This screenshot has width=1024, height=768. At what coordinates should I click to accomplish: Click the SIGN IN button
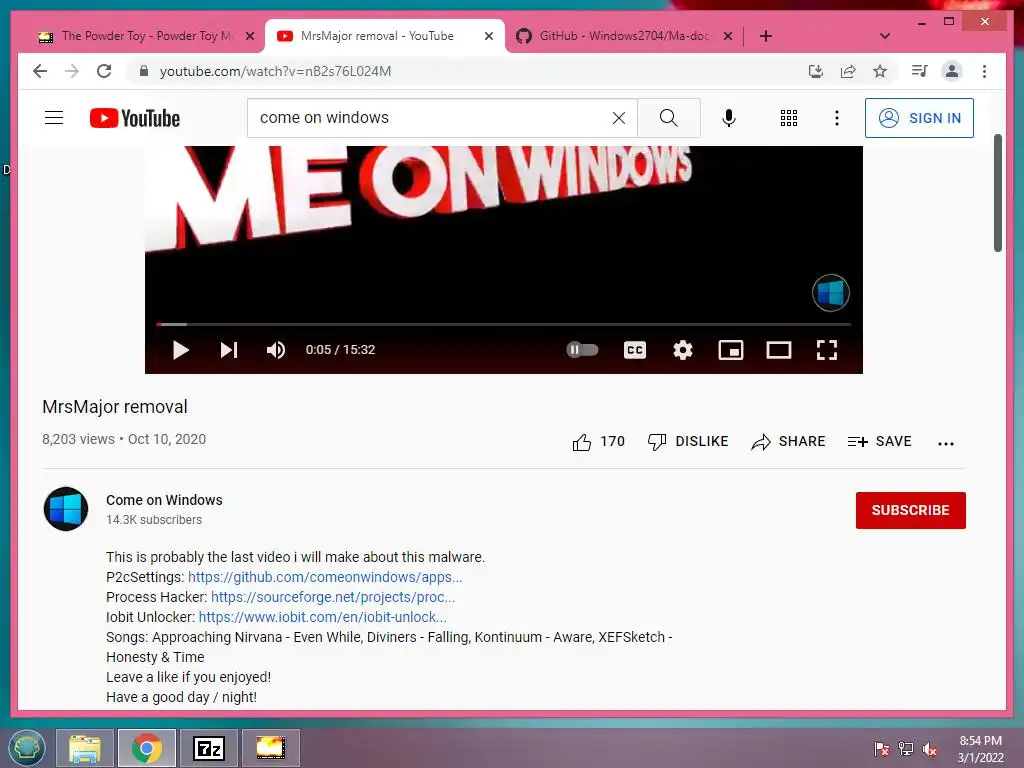click(x=919, y=118)
